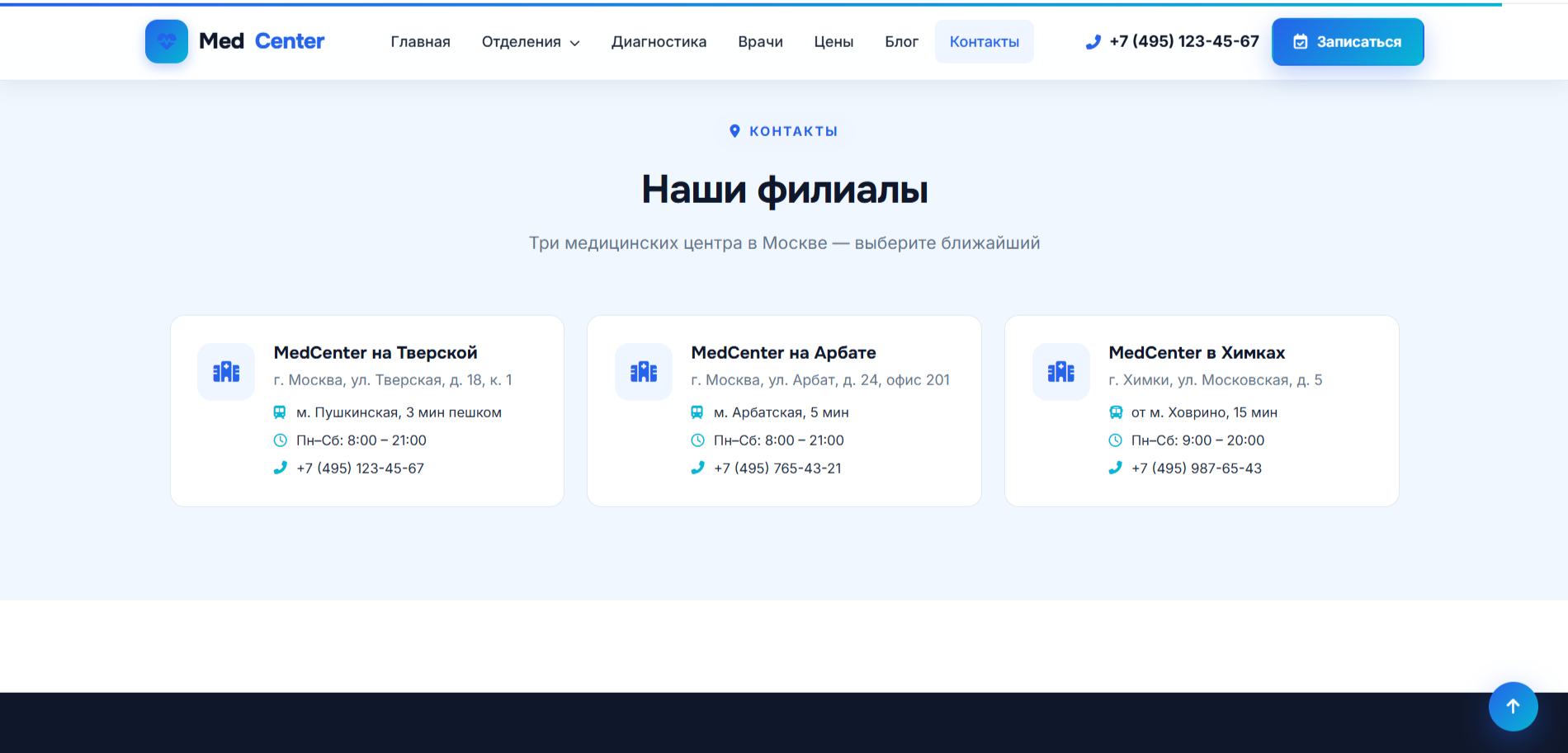1568x753 pixels.
Task: Call the header number +7 (495) 123-45-67
Action: tap(1184, 41)
